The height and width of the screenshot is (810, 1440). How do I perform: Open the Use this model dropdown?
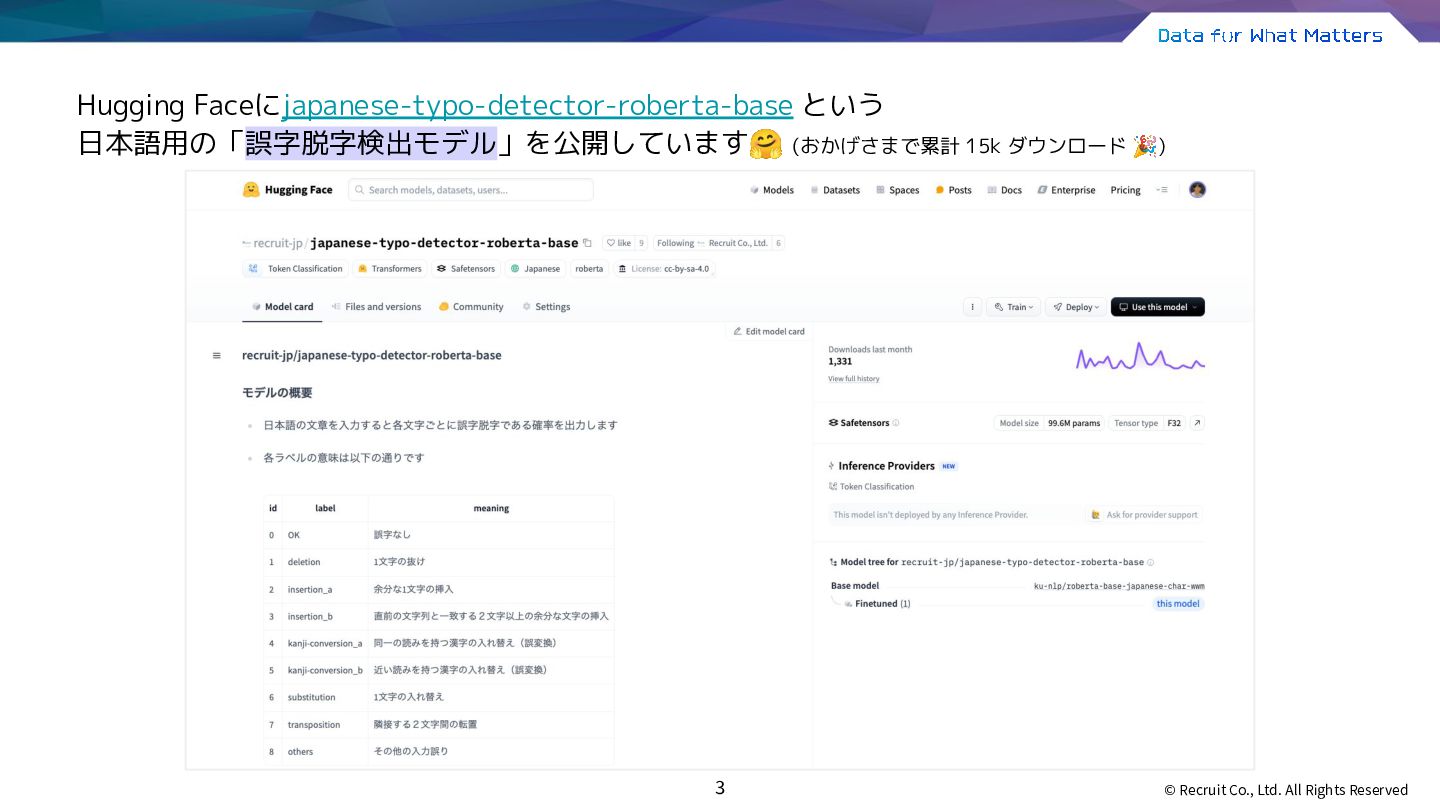pyautogui.click(x=1158, y=307)
